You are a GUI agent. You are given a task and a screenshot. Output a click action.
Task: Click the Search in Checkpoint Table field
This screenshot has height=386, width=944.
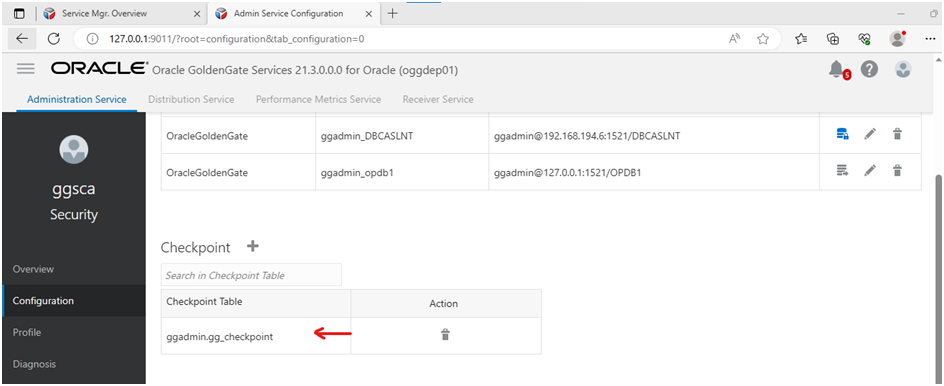(251, 275)
